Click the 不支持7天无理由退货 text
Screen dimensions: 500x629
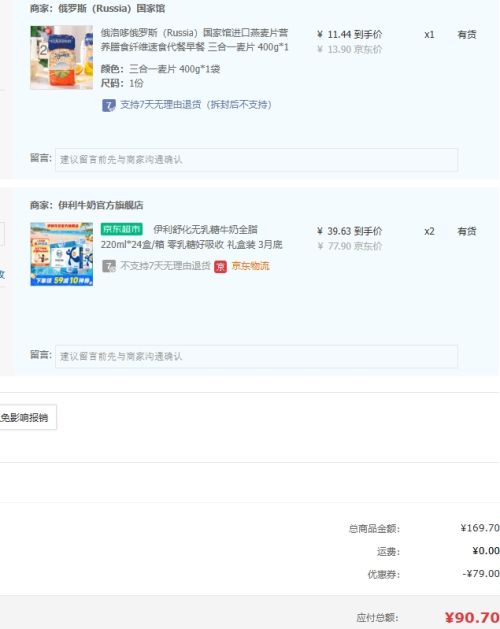click(x=165, y=266)
